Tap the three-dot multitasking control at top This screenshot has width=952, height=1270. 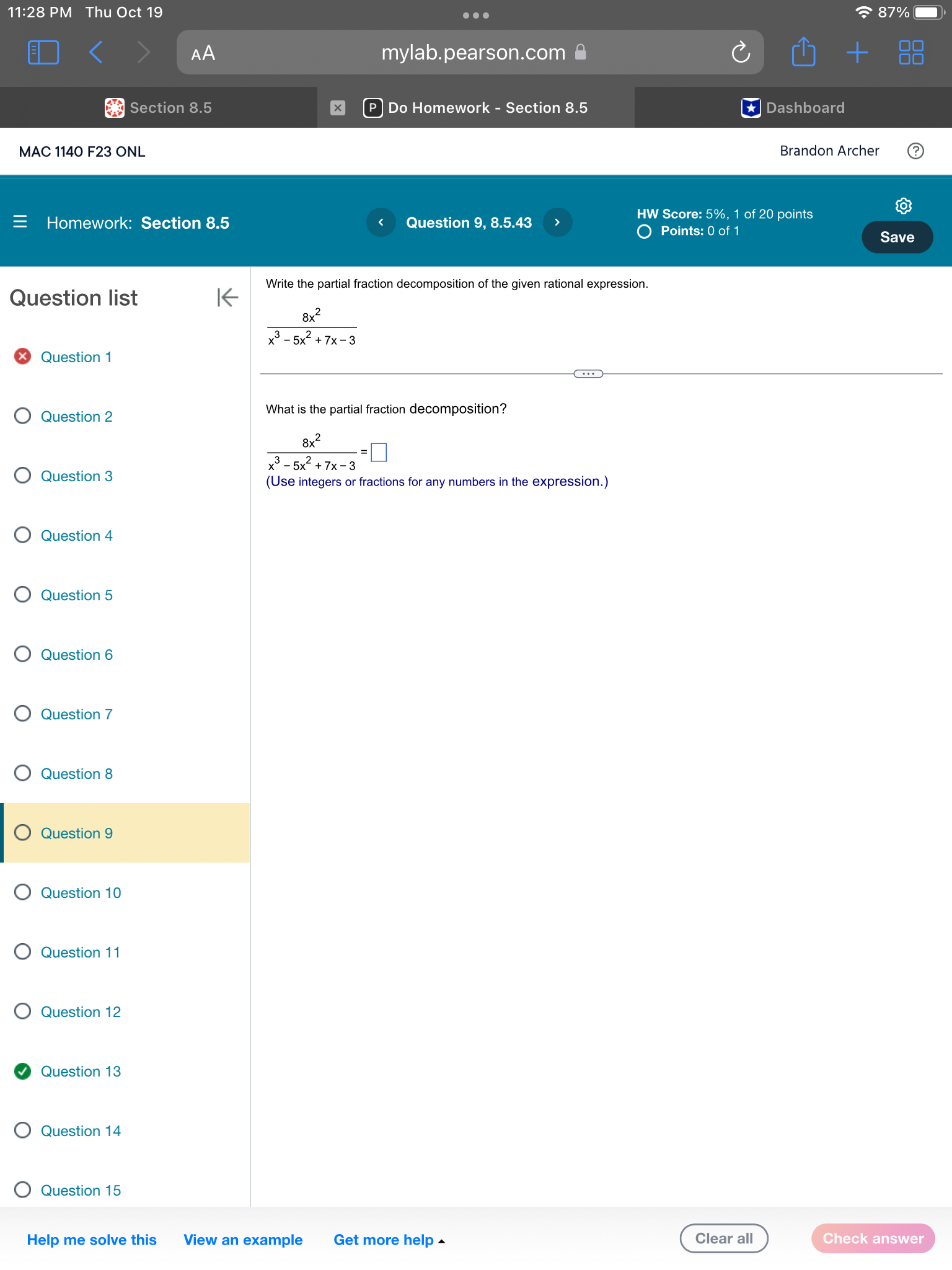(476, 16)
